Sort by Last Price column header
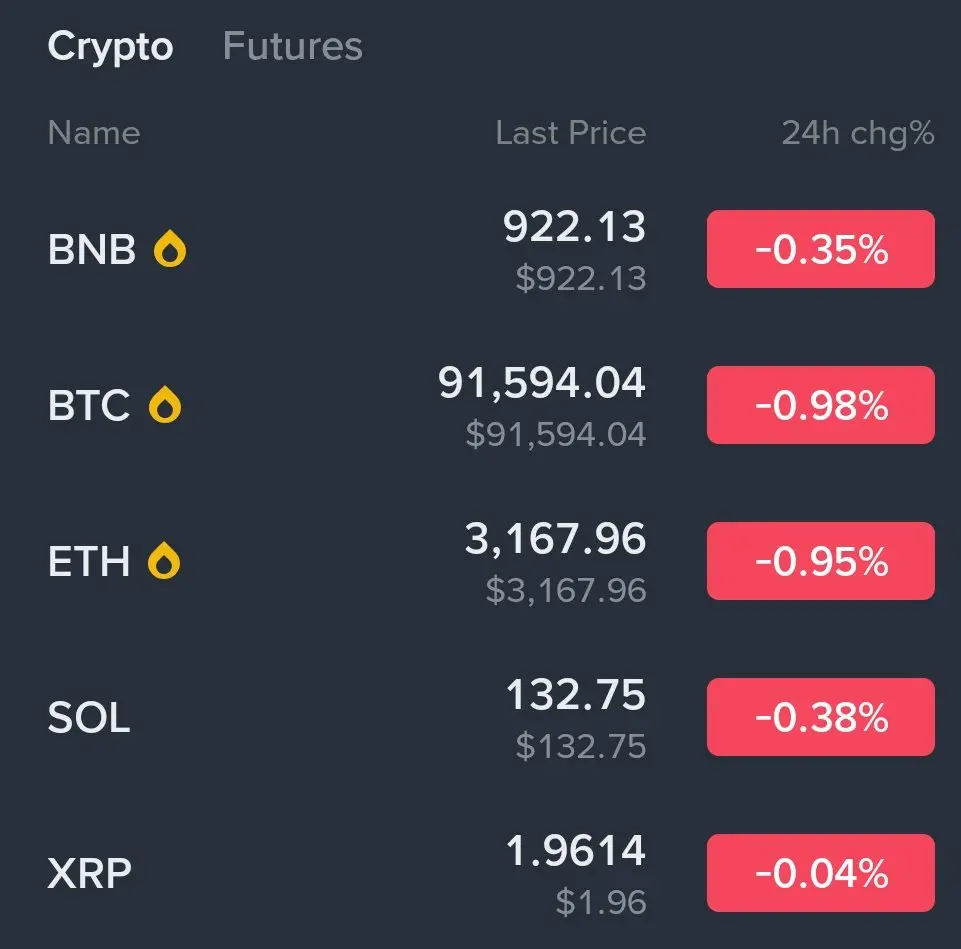 click(570, 133)
